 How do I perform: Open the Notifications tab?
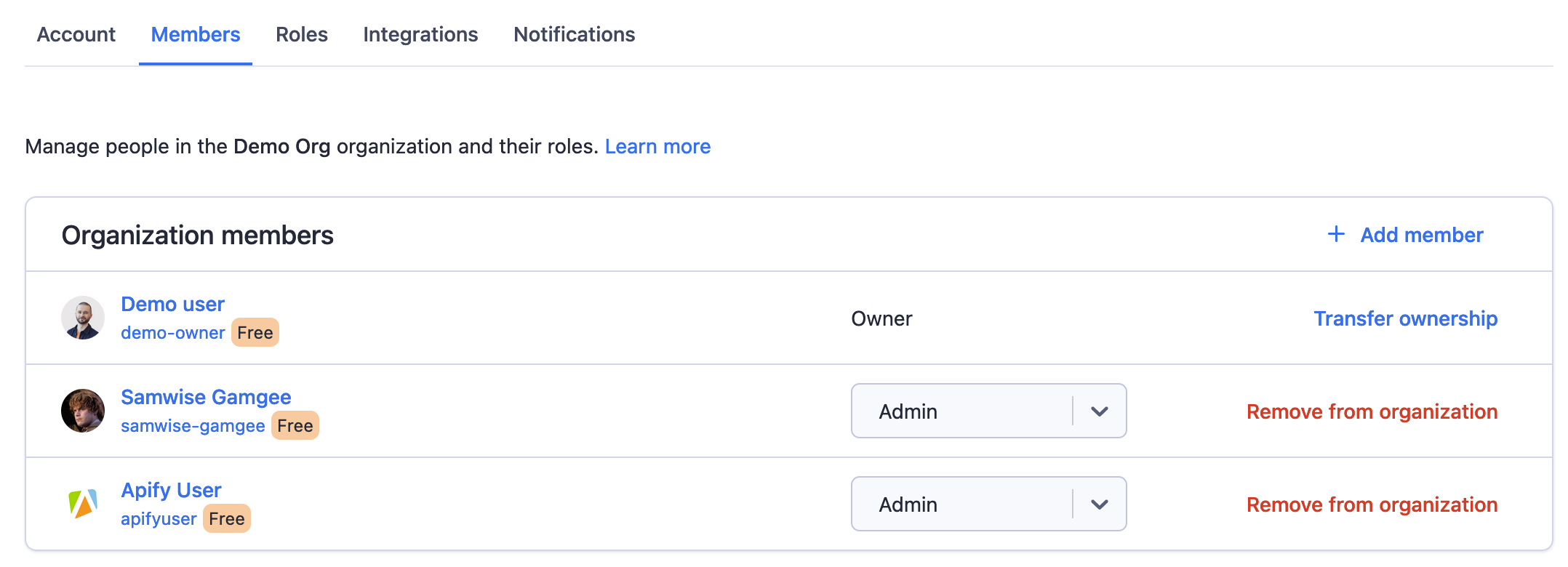point(575,34)
